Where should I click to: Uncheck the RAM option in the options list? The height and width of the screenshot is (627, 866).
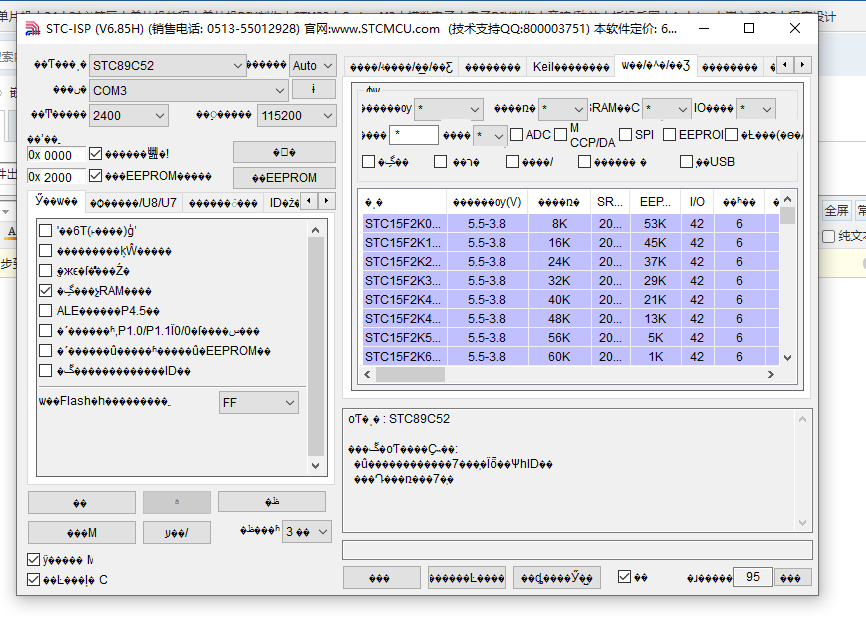46,291
